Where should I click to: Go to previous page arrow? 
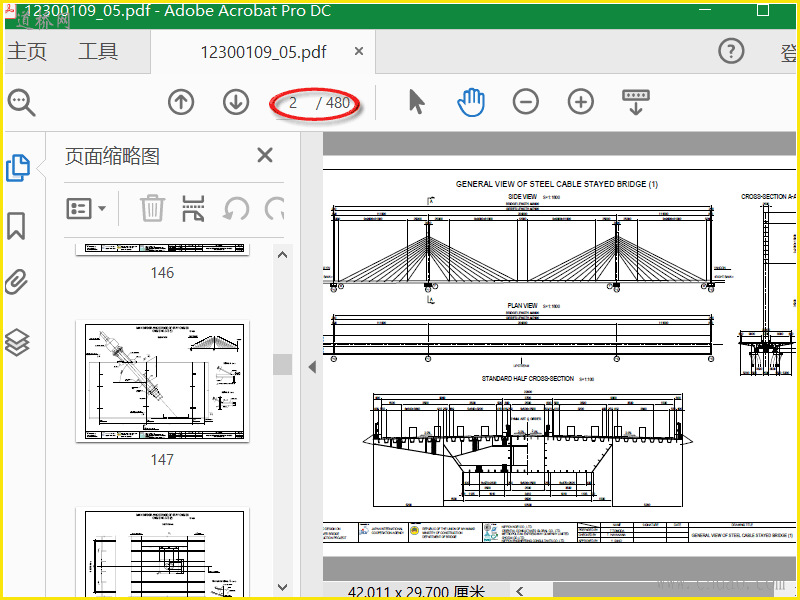click(181, 102)
